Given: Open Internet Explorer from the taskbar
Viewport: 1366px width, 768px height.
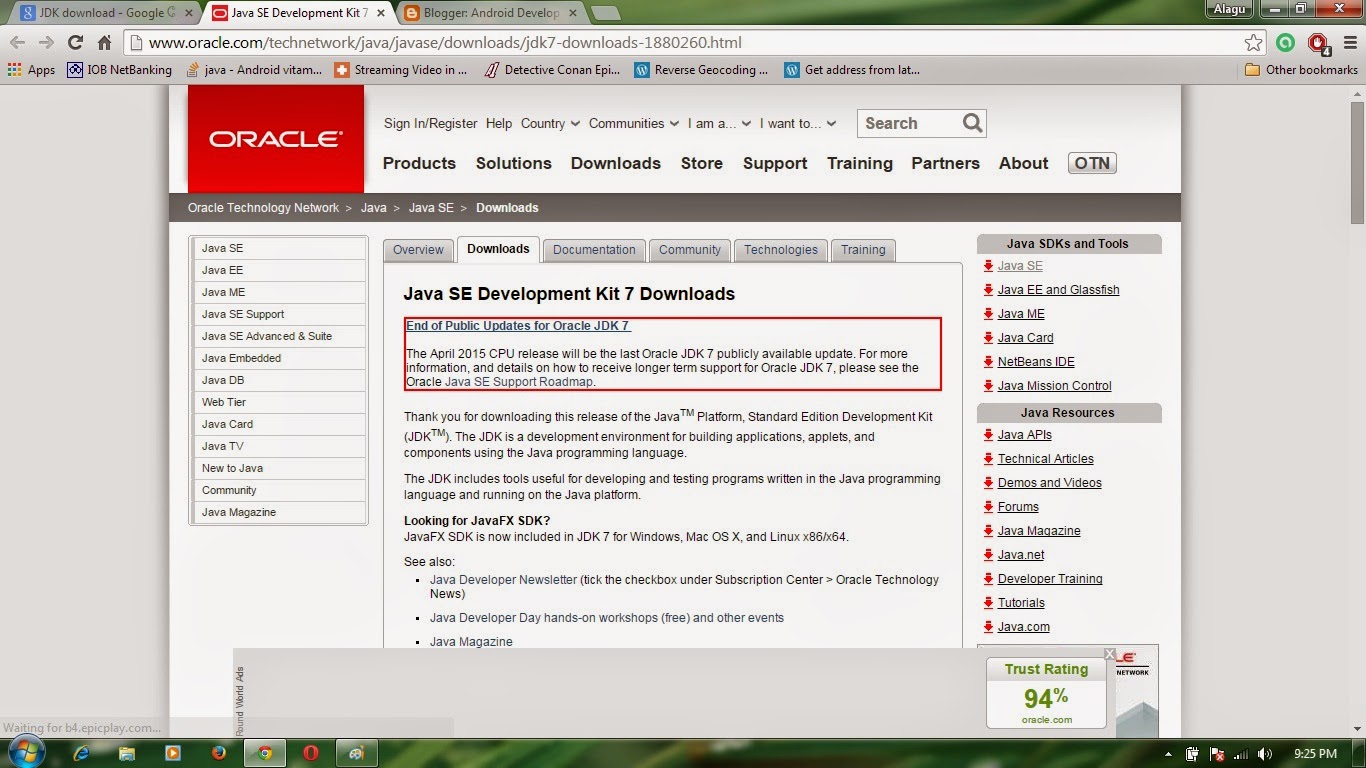Looking at the screenshot, I should 82,753.
